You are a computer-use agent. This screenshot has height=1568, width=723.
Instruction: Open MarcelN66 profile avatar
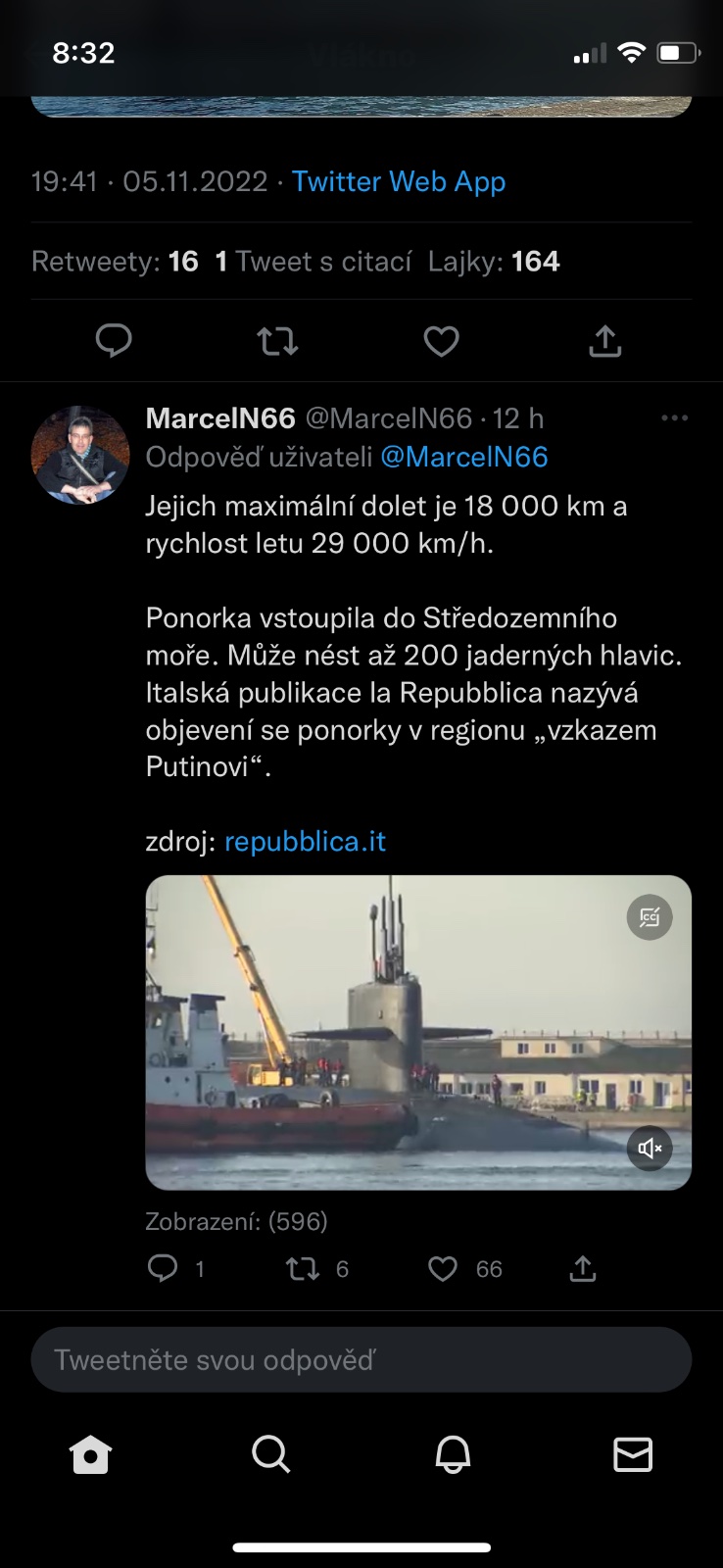click(x=80, y=456)
